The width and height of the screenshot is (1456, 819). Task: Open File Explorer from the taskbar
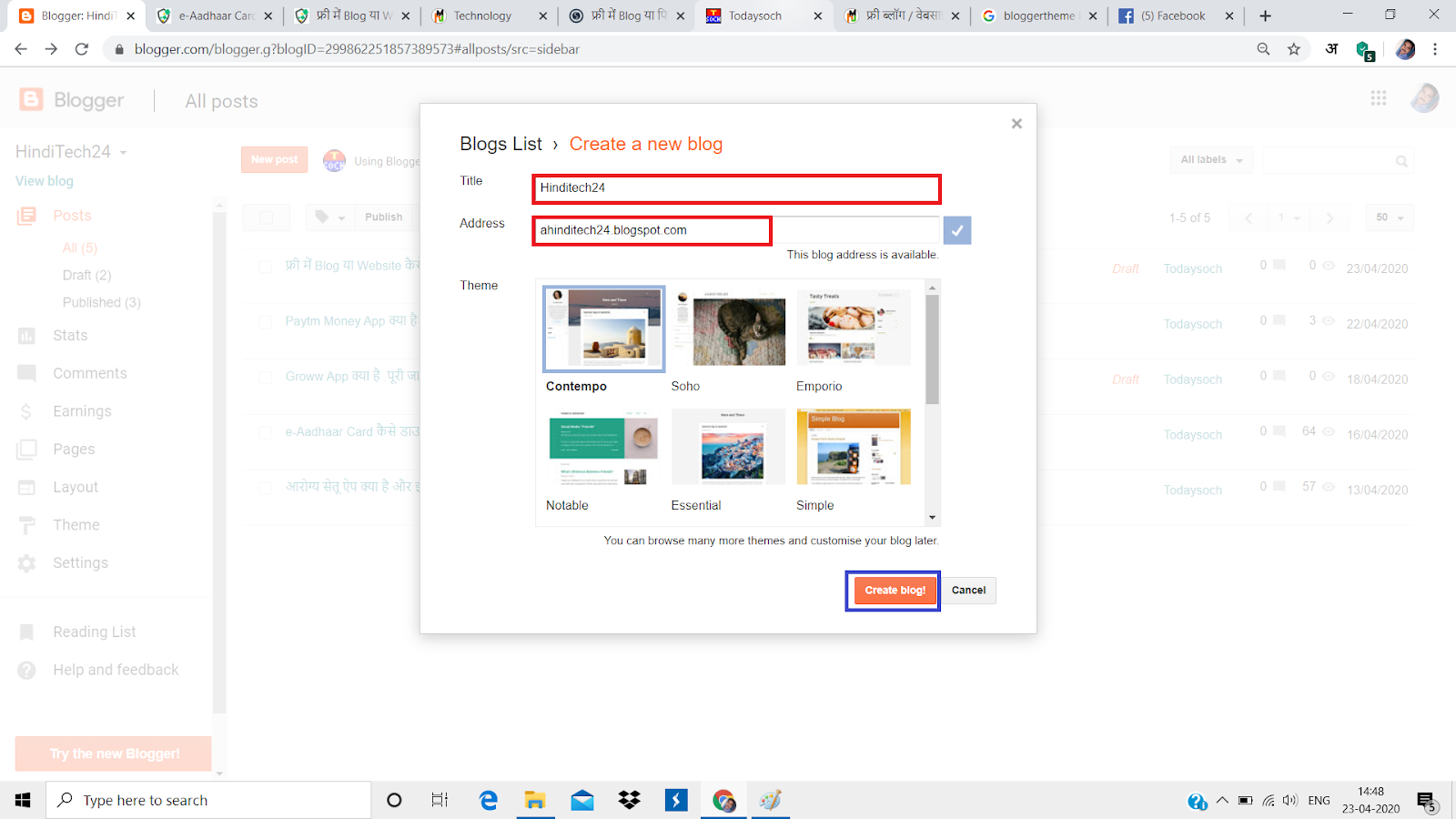(534, 800)
